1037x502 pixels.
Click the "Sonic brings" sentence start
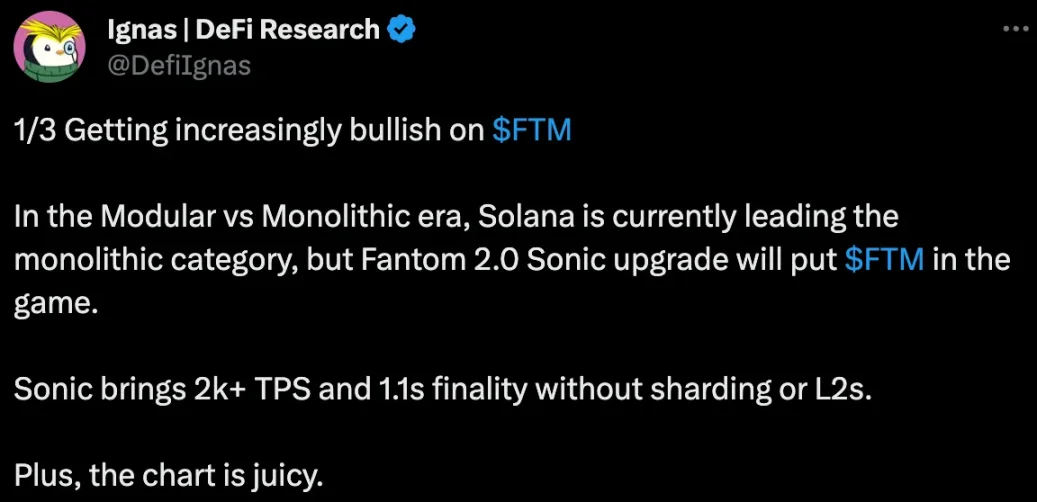click(79, 389)
